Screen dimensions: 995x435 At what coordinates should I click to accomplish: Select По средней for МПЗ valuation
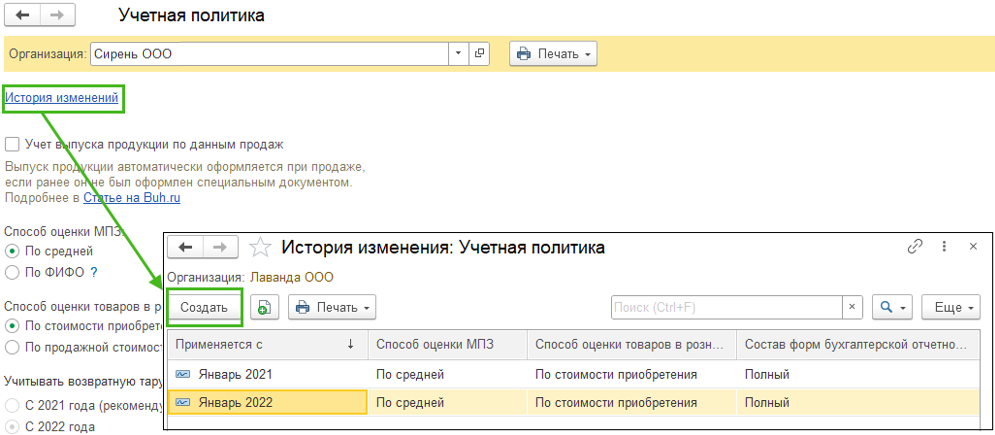click(11, 250)
